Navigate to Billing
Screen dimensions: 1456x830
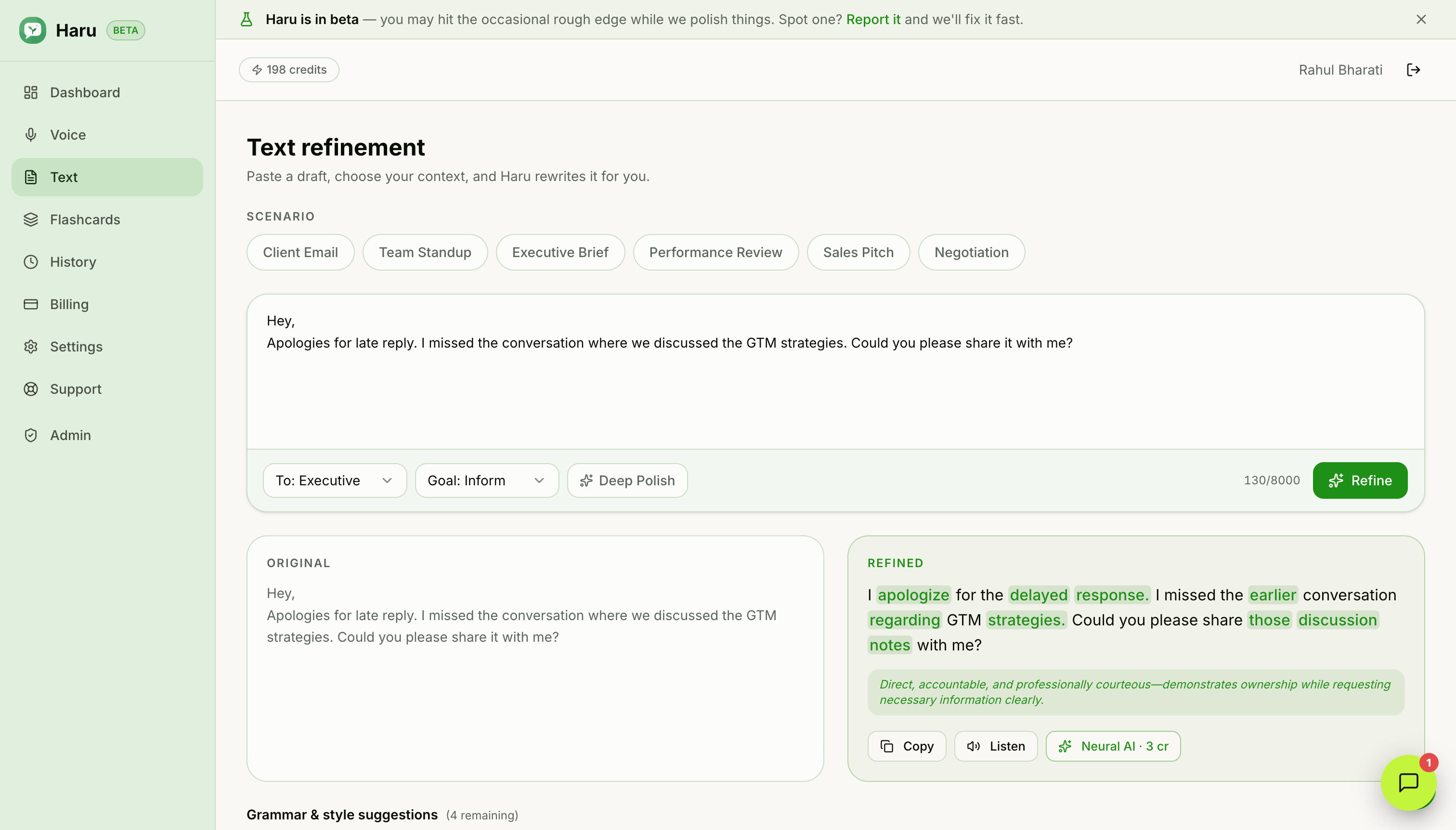coord(107,304)
